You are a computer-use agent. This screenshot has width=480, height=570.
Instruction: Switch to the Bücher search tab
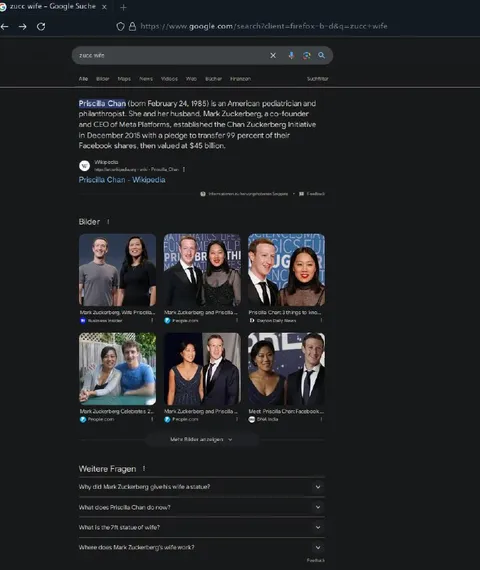[213, 79]
